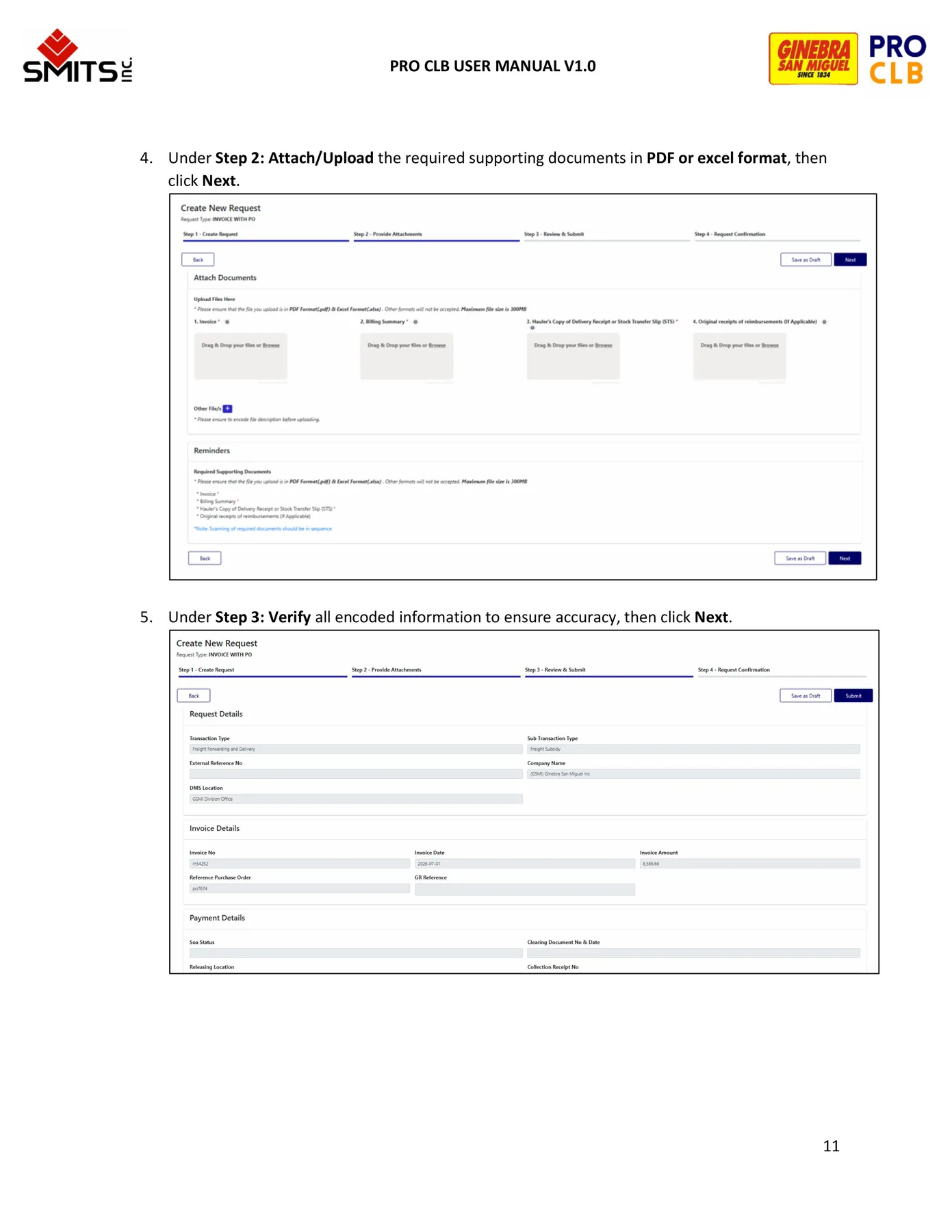Click the 'Reminders' section heading
Screen dimensions: 952x1232
point(211,451)
